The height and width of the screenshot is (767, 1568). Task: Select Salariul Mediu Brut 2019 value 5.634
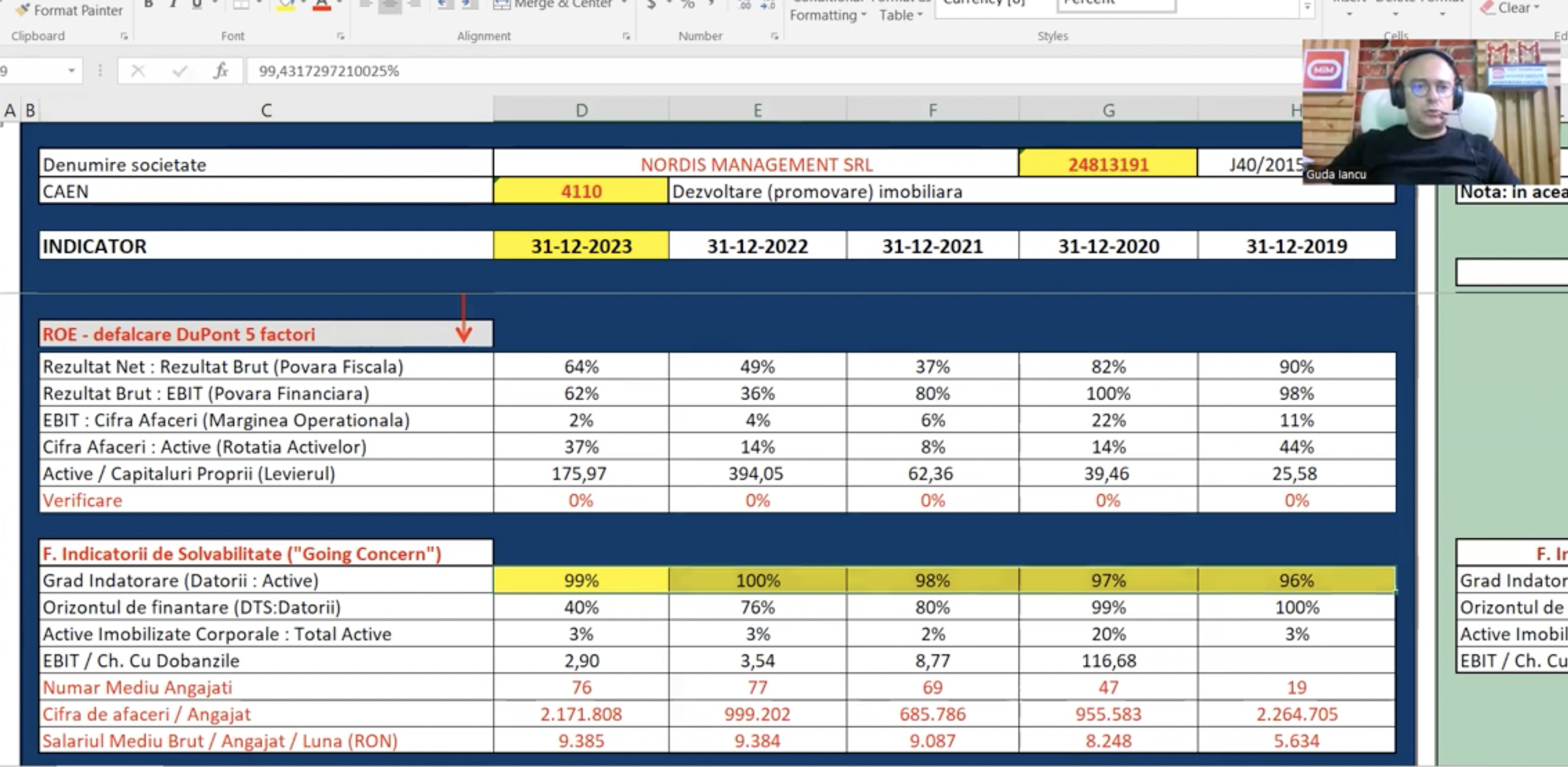1296,741
